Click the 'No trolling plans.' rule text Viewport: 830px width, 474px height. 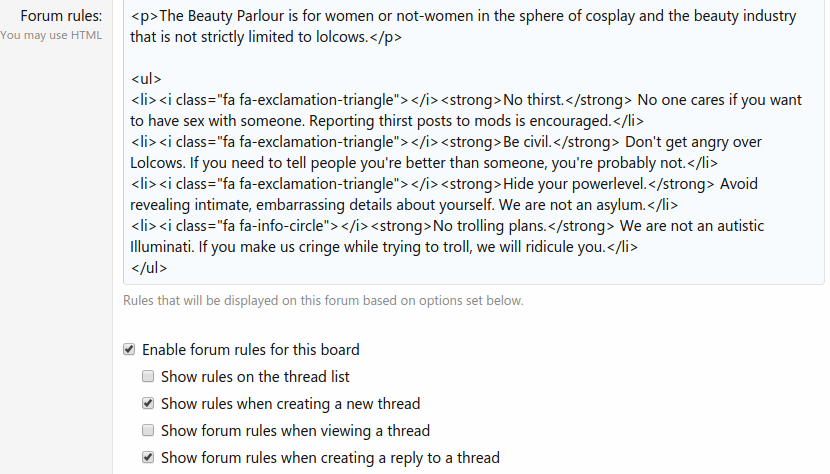pos(490,226)
